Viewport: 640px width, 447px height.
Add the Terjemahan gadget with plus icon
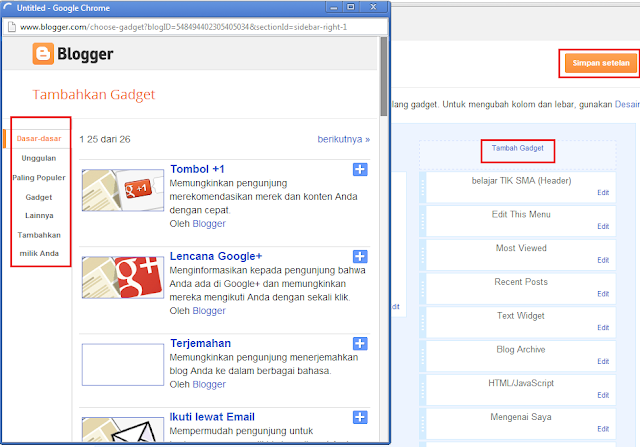pos(360,343)
